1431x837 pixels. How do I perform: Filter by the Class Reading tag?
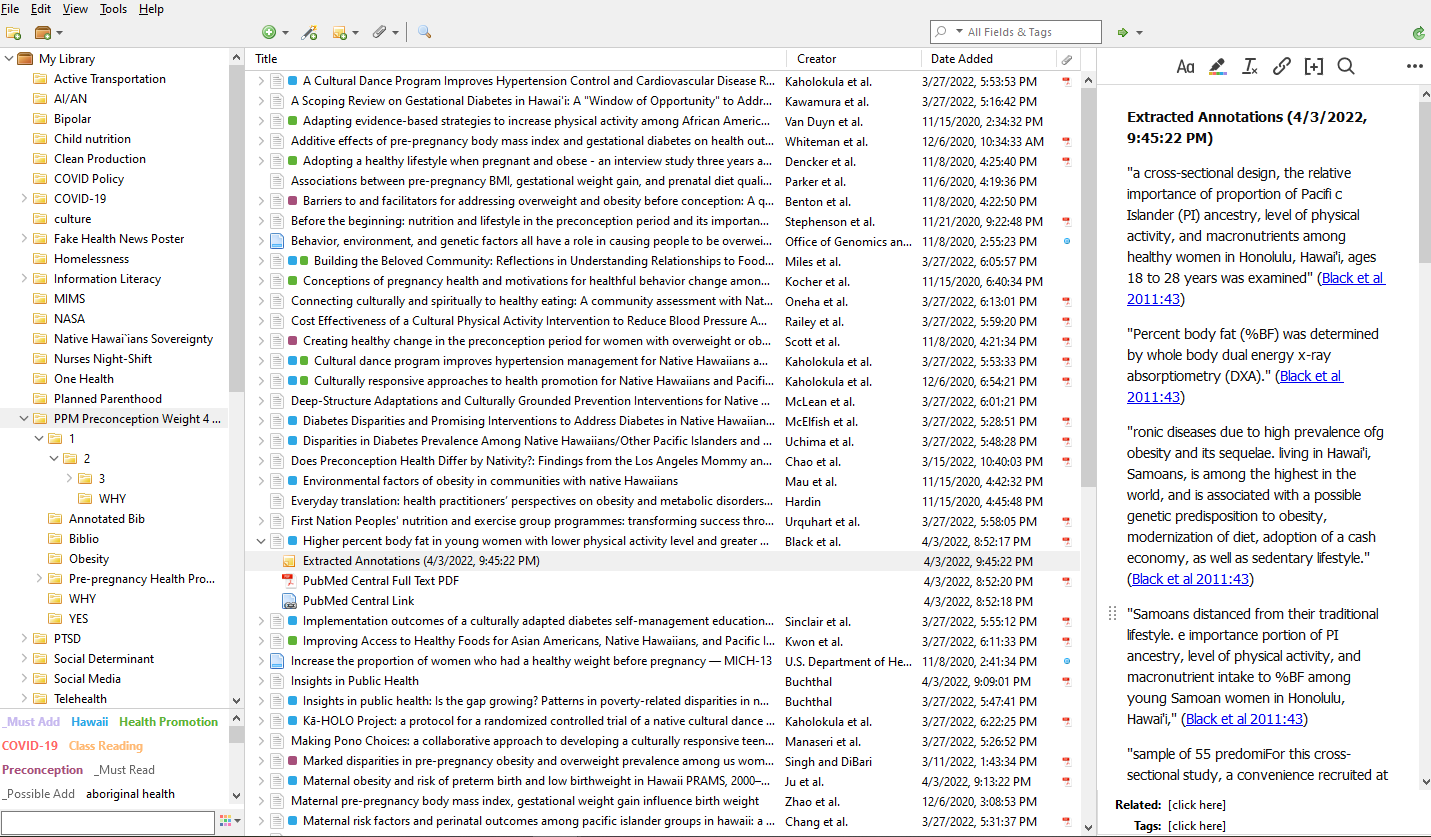[106, 746]
